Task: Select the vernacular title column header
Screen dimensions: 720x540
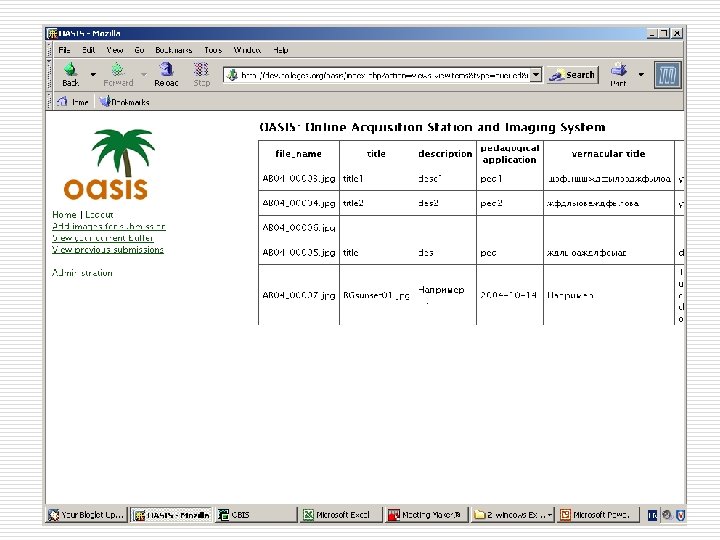Action: pos(608,154)
